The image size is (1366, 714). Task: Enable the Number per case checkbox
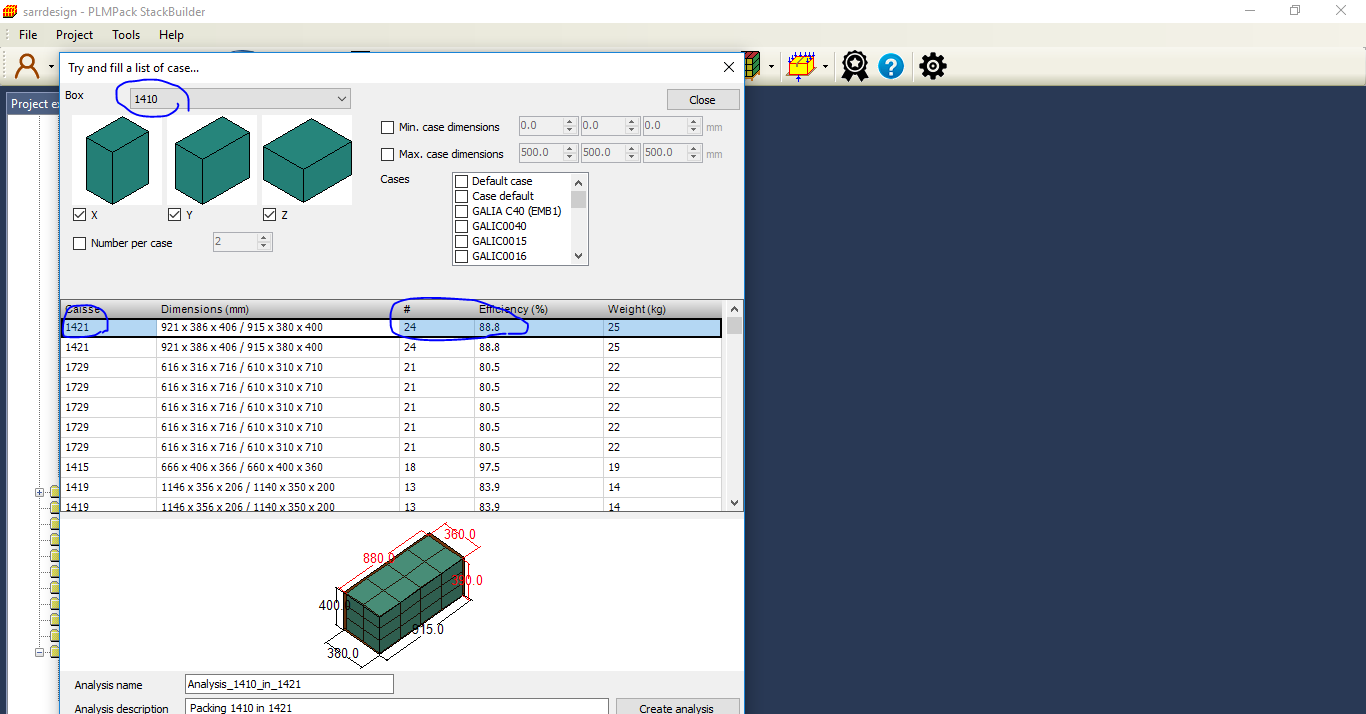pyautogui.click(x=80, y=243)
